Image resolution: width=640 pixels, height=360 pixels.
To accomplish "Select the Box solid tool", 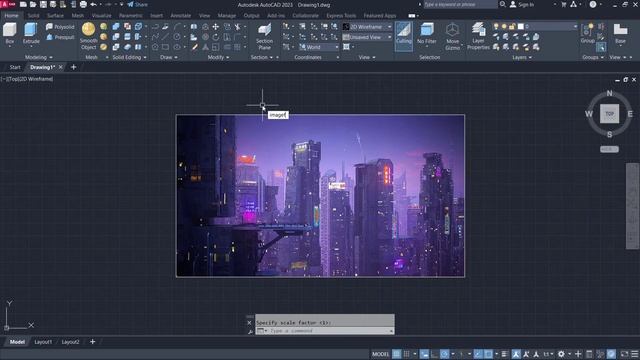I will pos(10,33).
